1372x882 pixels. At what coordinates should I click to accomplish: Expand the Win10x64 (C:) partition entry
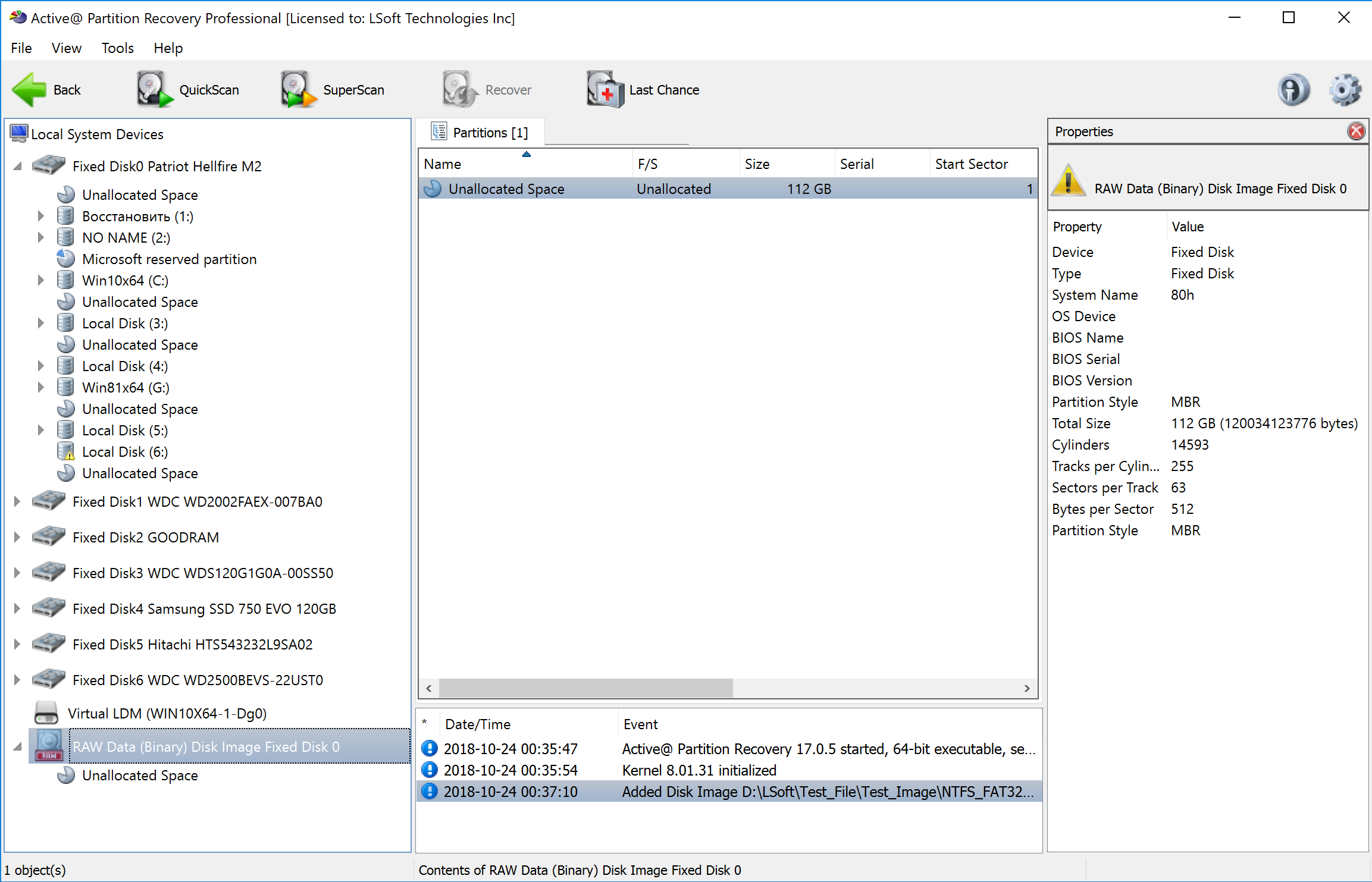(40, 280)
